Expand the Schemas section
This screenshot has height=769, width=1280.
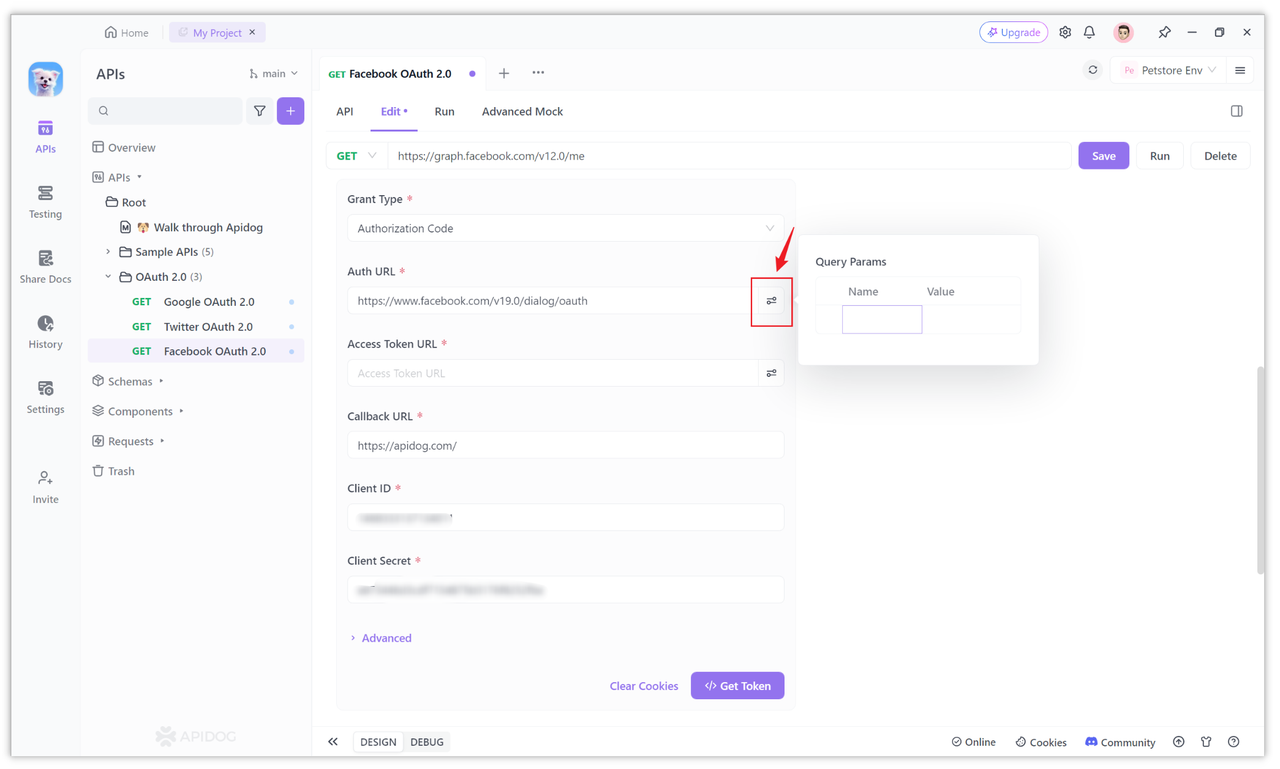tap(161, 382)
